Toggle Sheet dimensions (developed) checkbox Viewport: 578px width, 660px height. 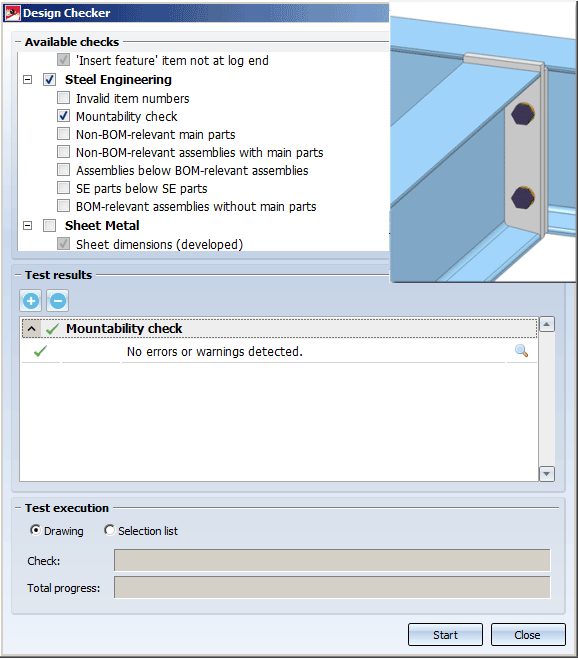click(64, 244)
